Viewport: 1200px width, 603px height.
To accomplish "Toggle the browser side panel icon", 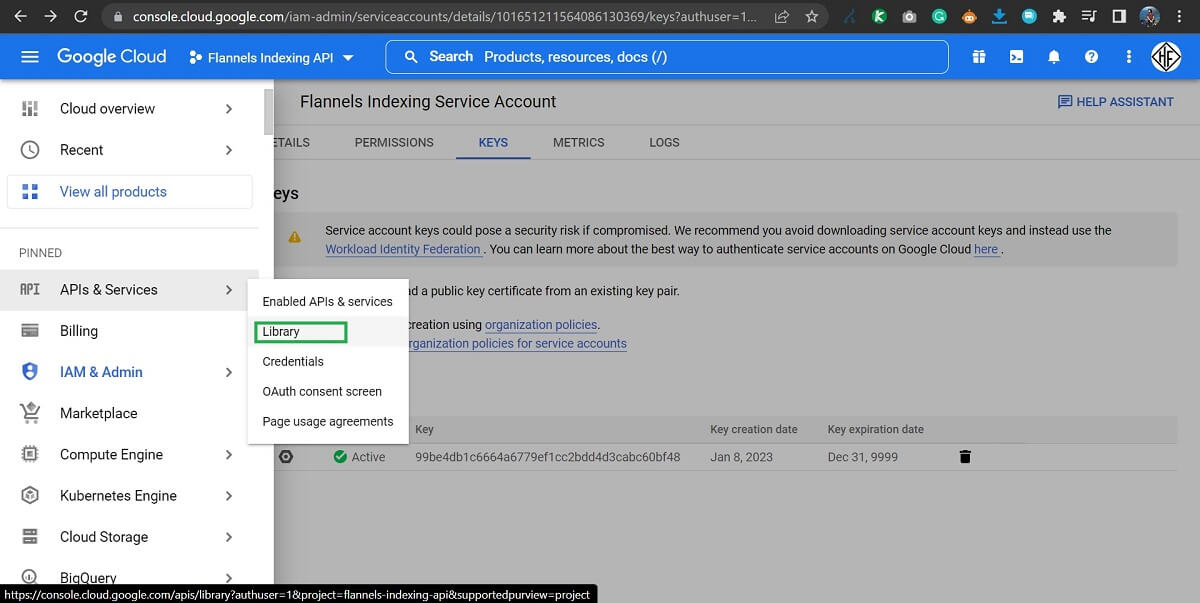I will click(1119, 16).
